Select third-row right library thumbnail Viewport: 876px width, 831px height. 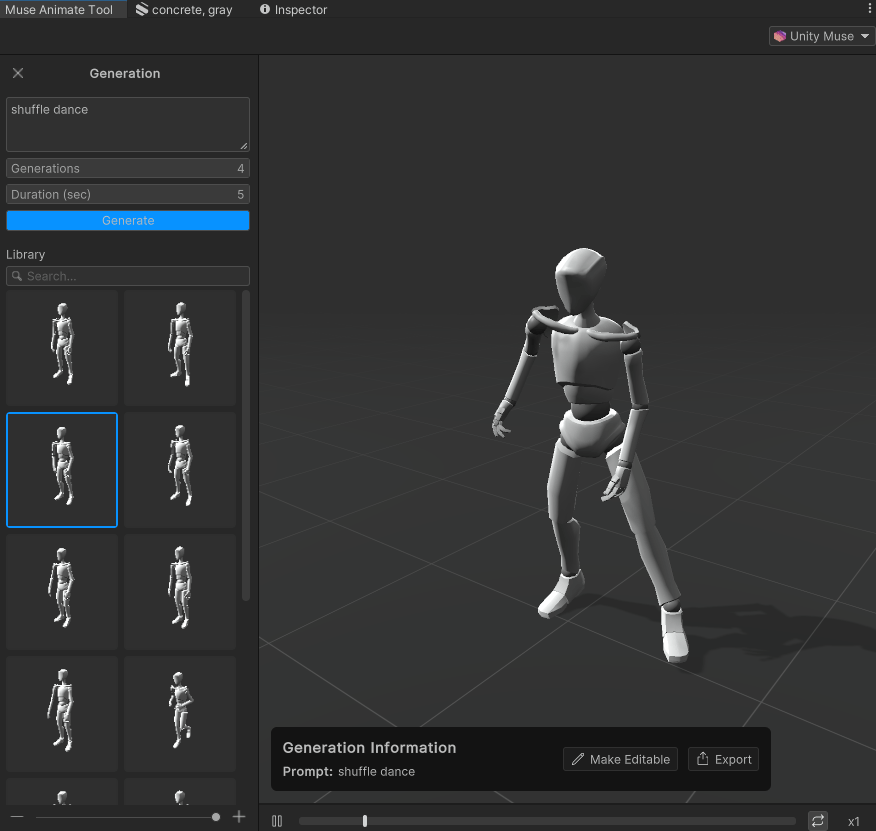[x=180, y=592]
